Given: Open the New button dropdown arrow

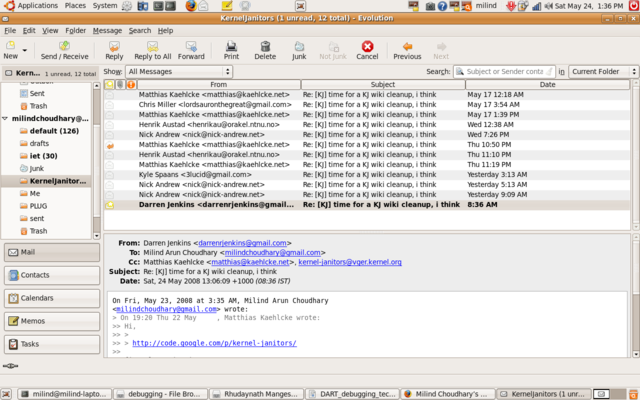Looking at the screenshot, I should pos(24,50).
